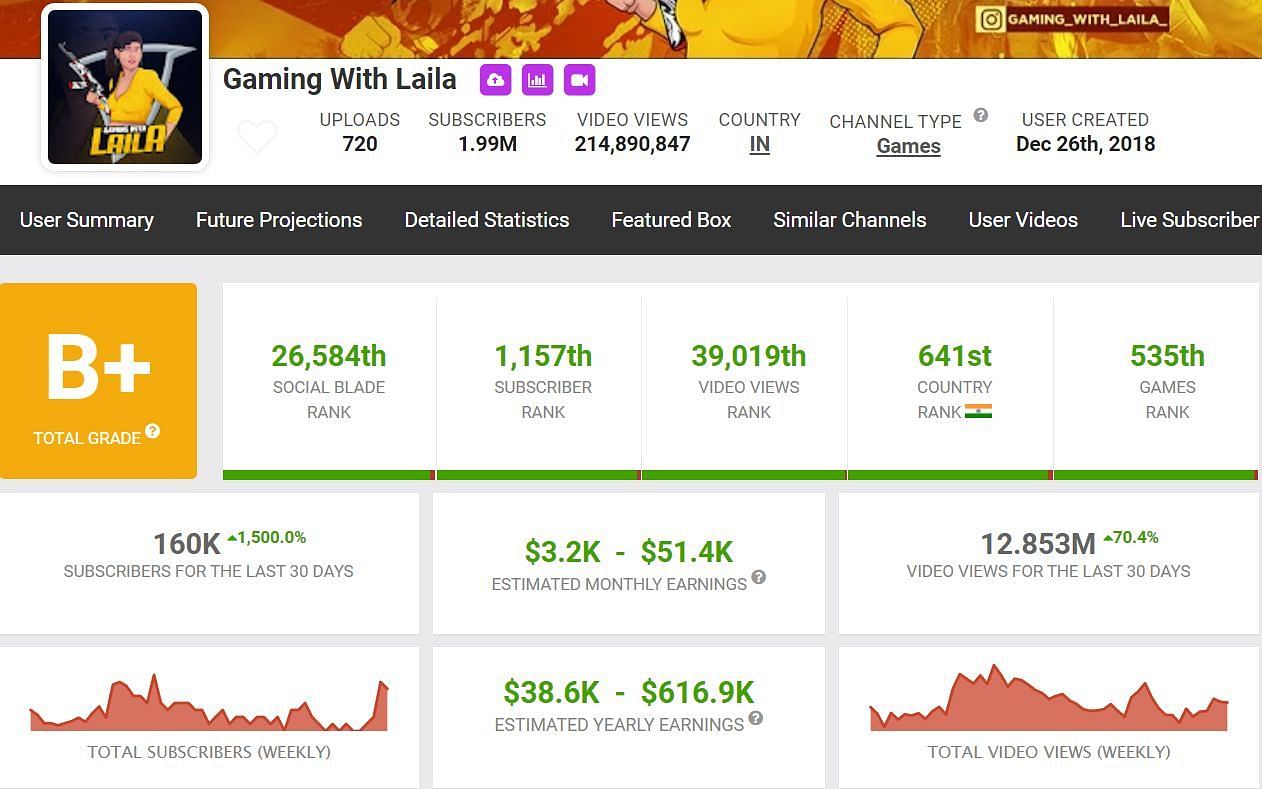Click the Total Grade question mark icon

point(153,431)
